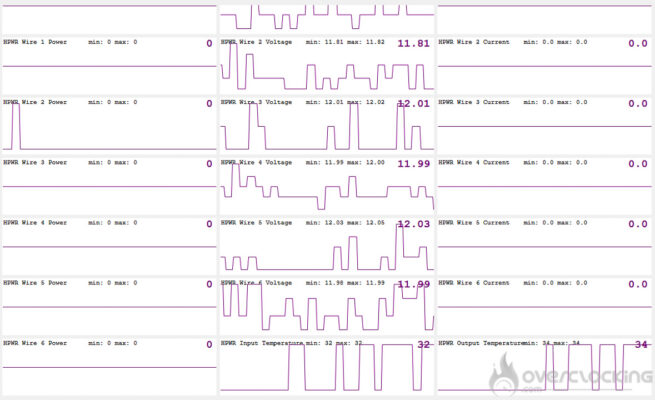Click the "HPWR Wire 6 Power" label
655x400 pixels.
point(35,343)
